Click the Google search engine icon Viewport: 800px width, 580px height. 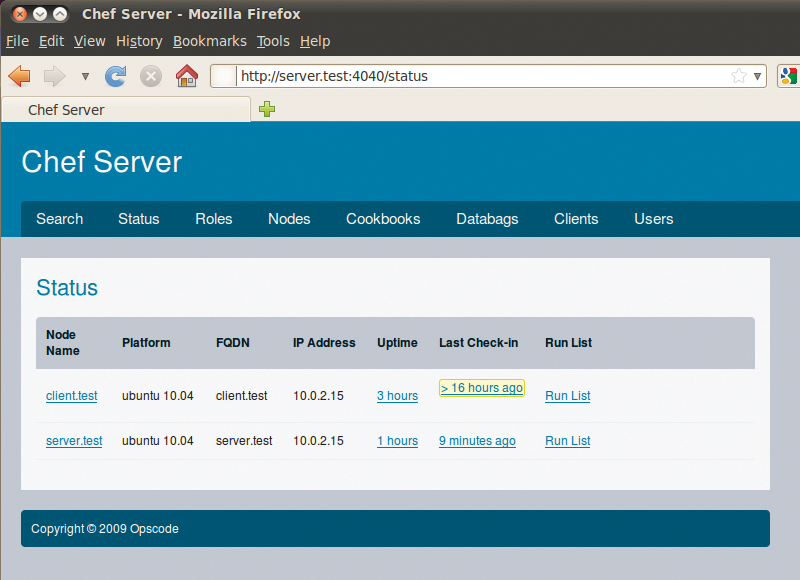tap(788, 76)
